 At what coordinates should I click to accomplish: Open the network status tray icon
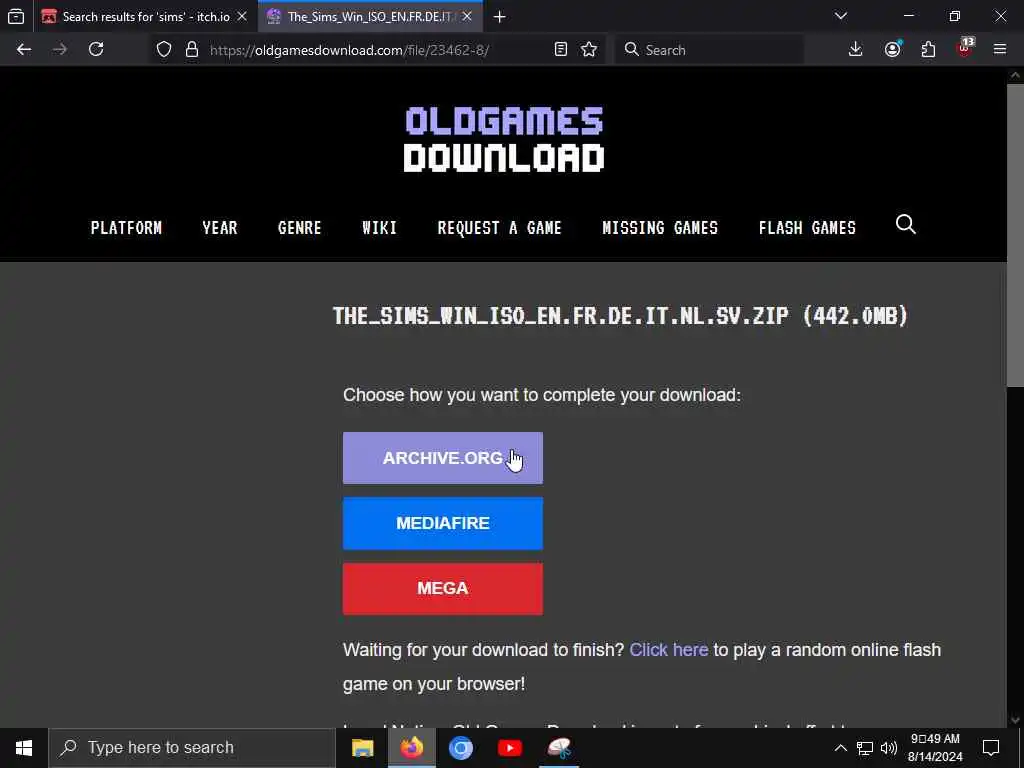tap(865, 748)
